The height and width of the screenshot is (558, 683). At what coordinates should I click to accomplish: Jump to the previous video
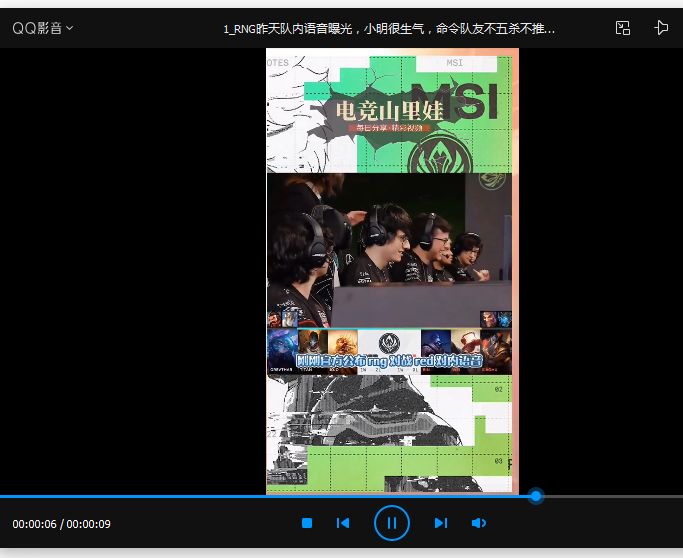[343, 523]
